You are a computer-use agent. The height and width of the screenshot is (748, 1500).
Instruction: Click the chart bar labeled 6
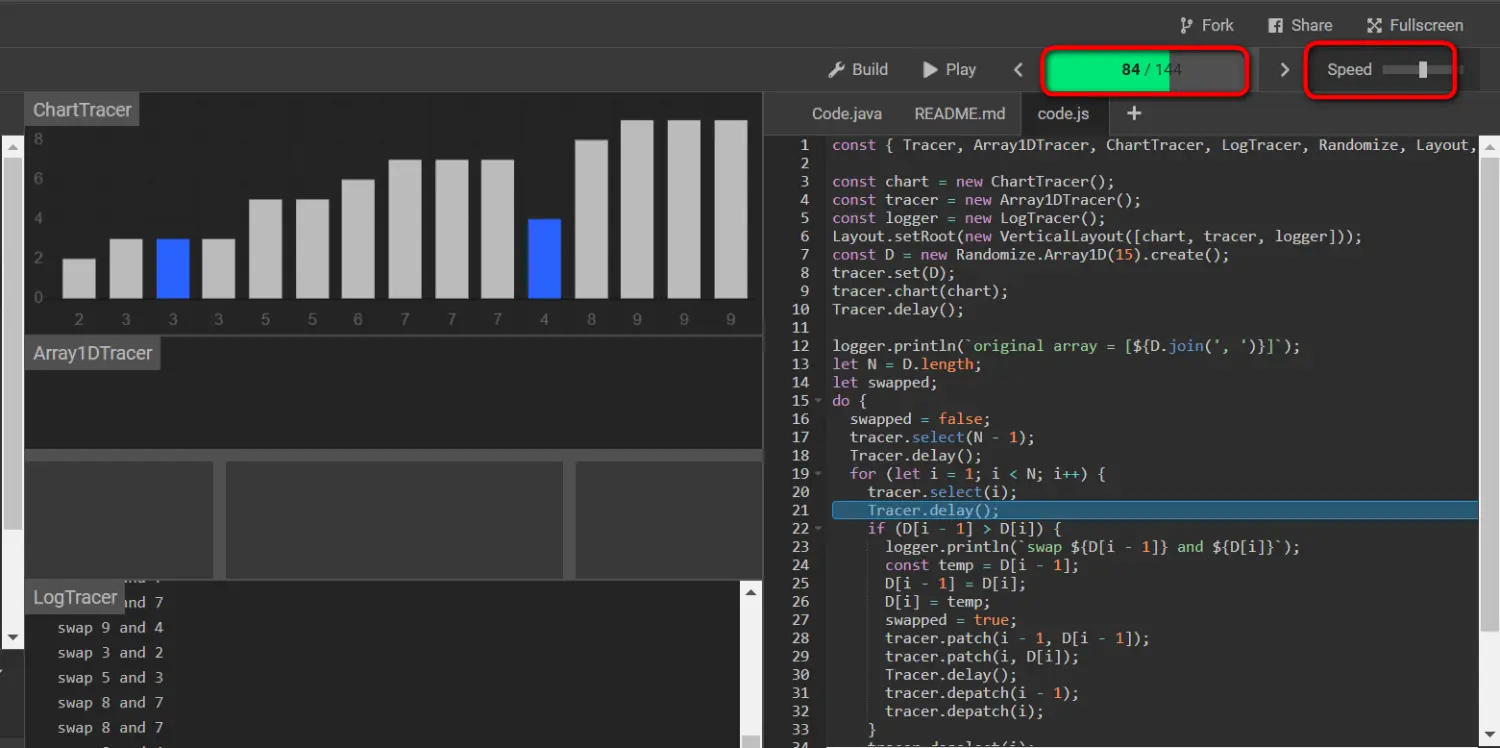coord(358,239)
